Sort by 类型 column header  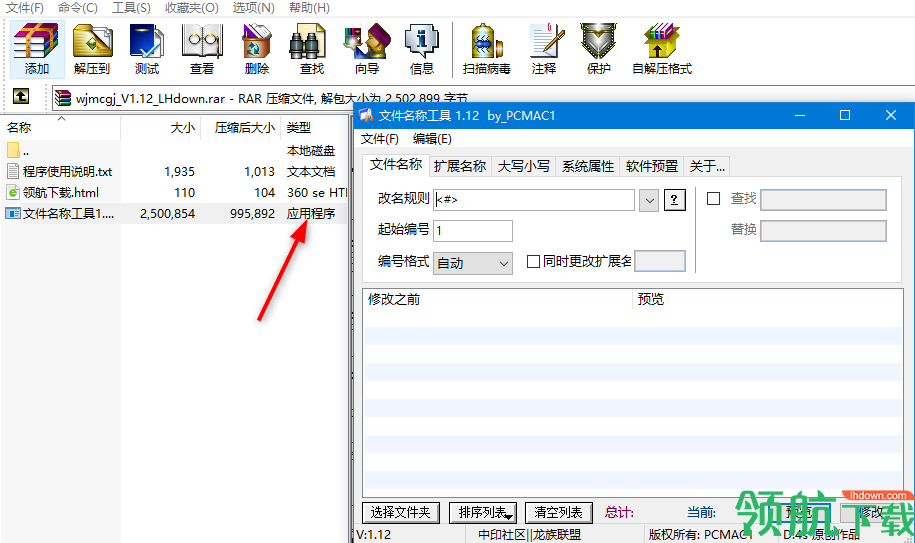coord(315,128)
